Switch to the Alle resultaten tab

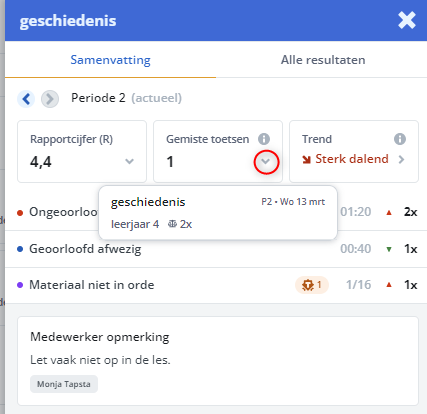point(323,60)
